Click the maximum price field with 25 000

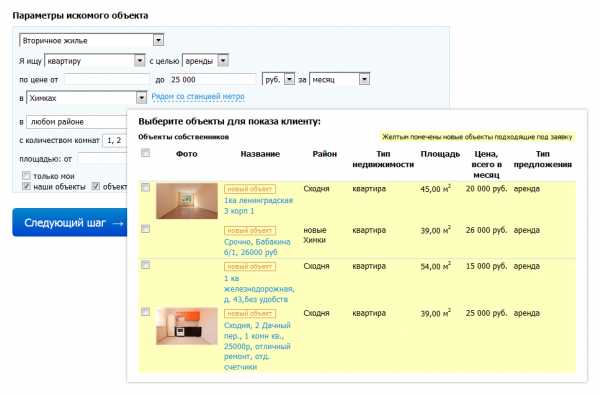tap(213, 79)
